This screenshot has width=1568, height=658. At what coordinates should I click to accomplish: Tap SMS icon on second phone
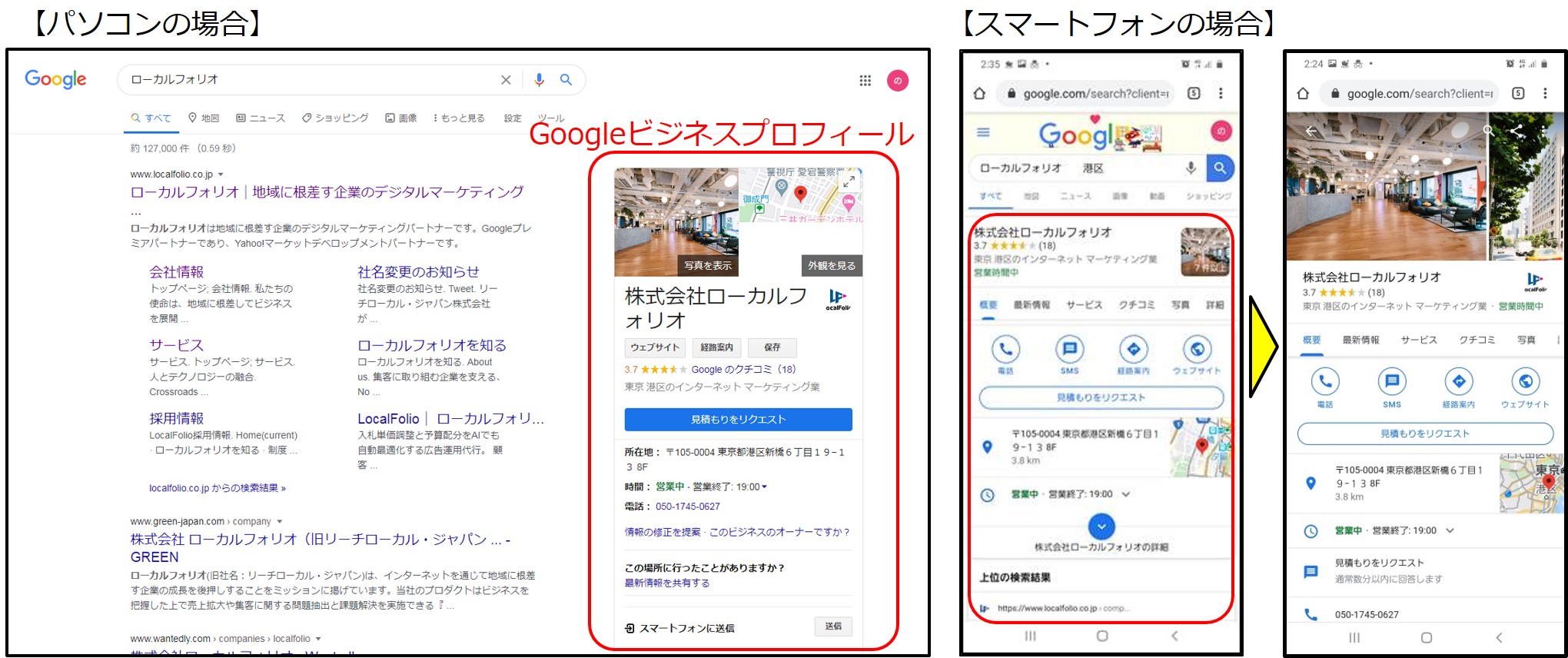pos(1392,381)
